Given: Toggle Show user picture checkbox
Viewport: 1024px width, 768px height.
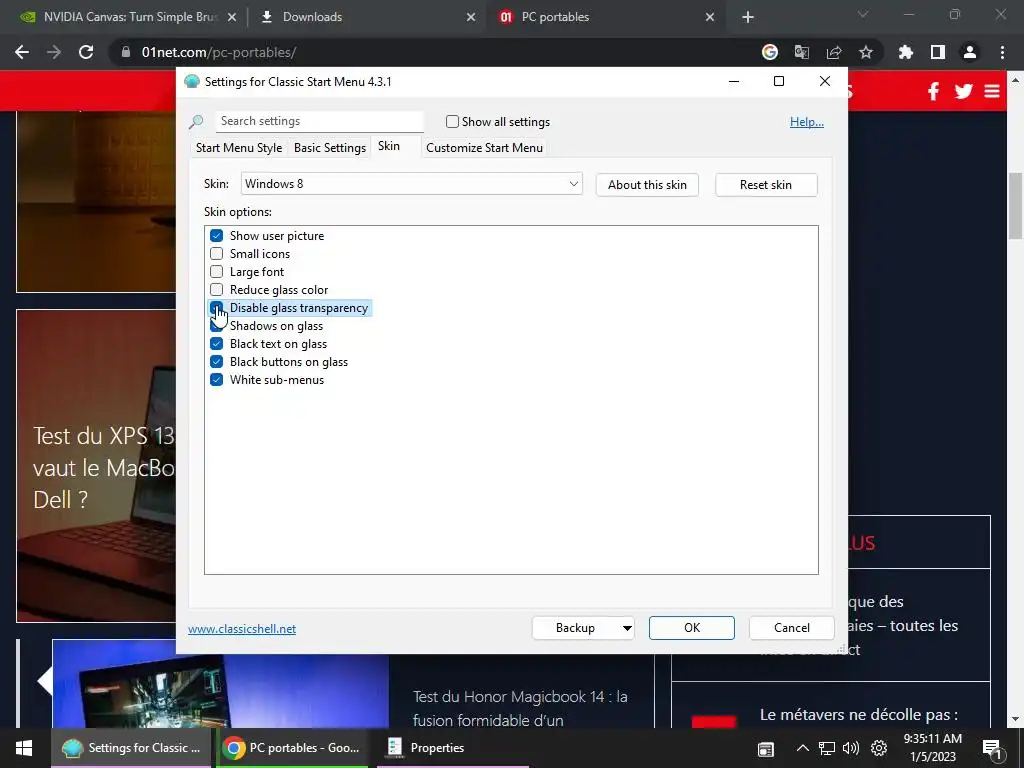Looking at the screenshot, I should pyautogui.click(x=216, y=236).
